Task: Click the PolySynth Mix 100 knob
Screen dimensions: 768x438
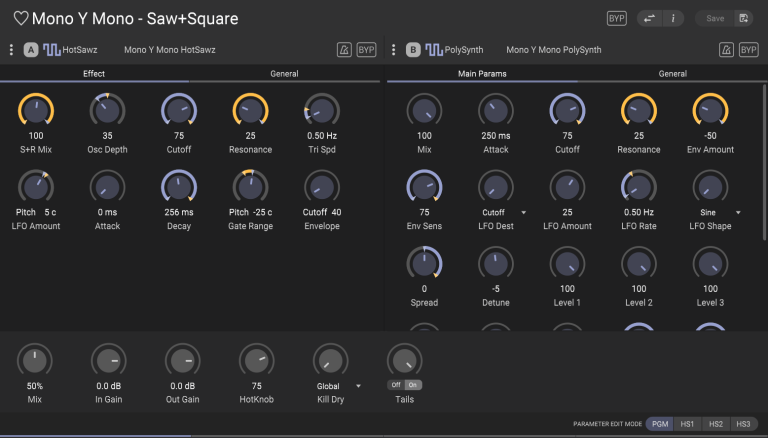Action: pos(424,110)
